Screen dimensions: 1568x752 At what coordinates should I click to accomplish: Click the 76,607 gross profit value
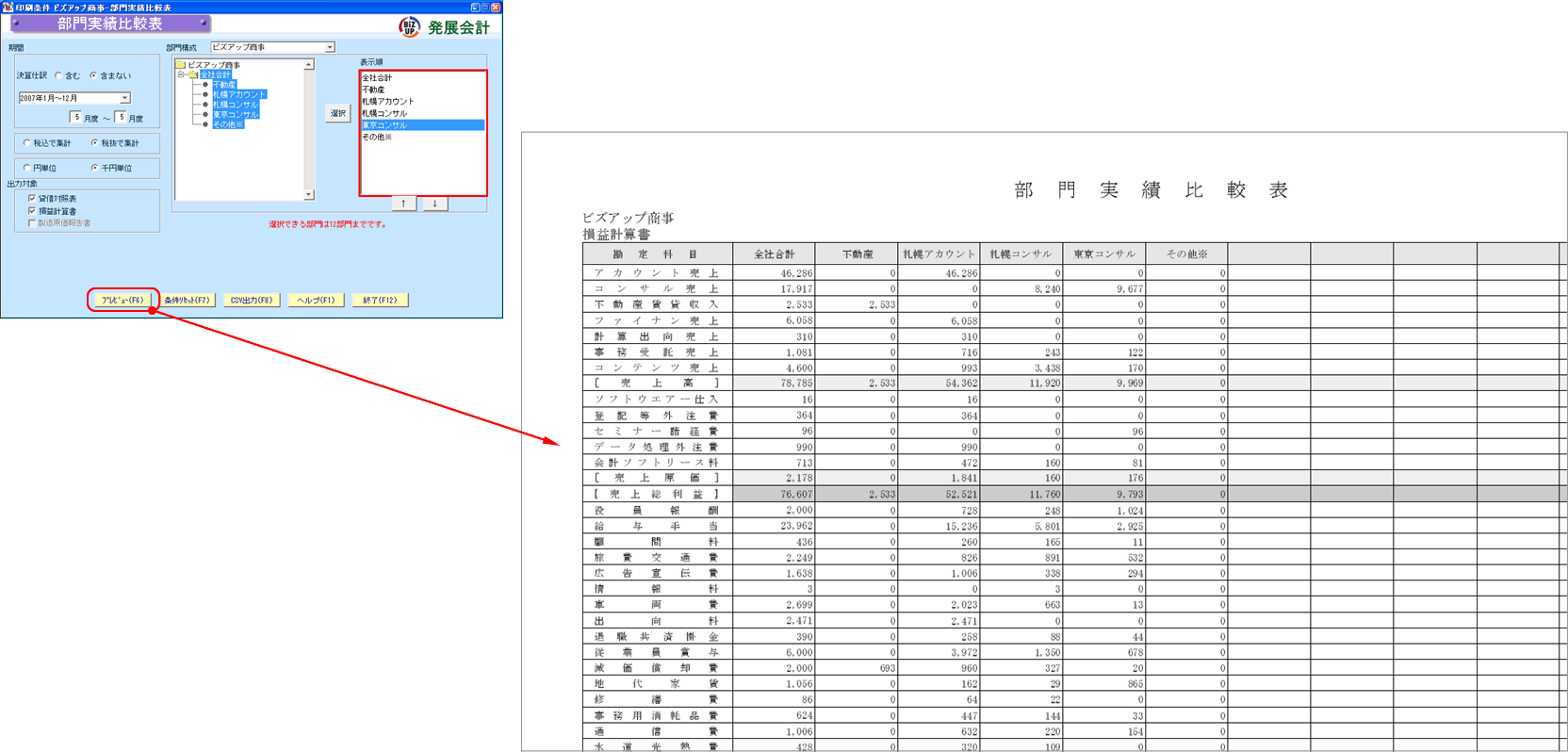(x=796, y=494)
